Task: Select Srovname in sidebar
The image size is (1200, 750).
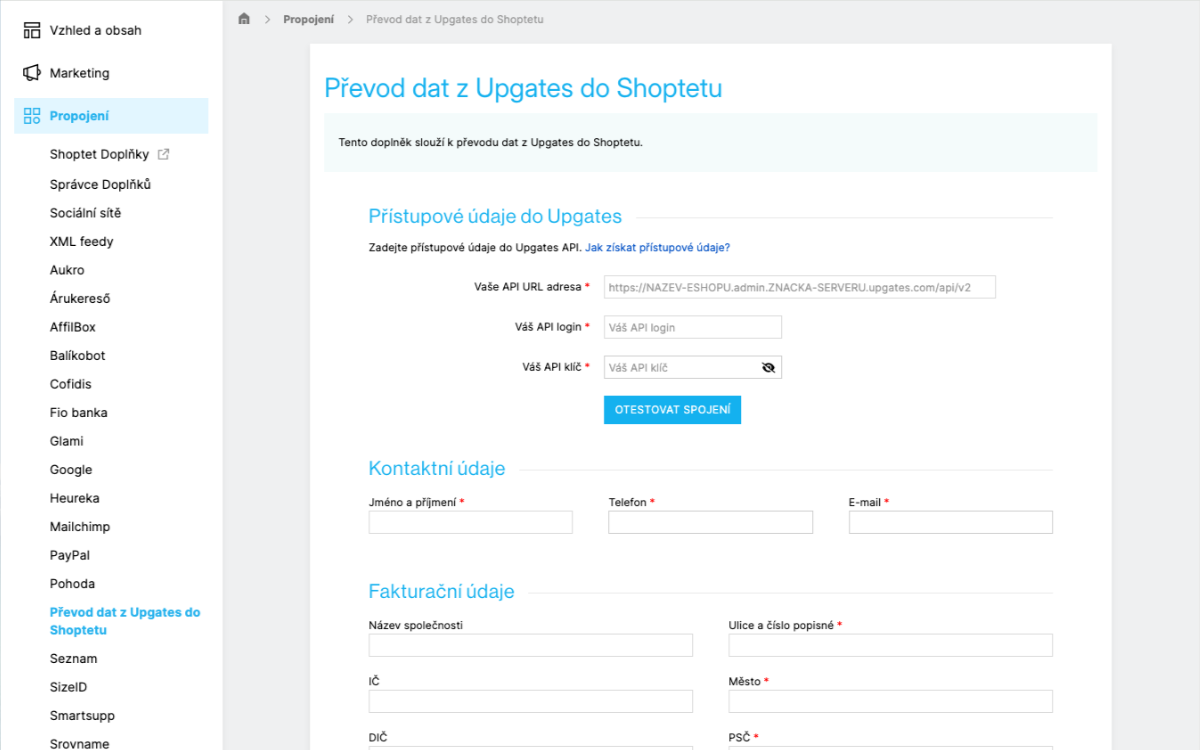Action: pos(80,743)
